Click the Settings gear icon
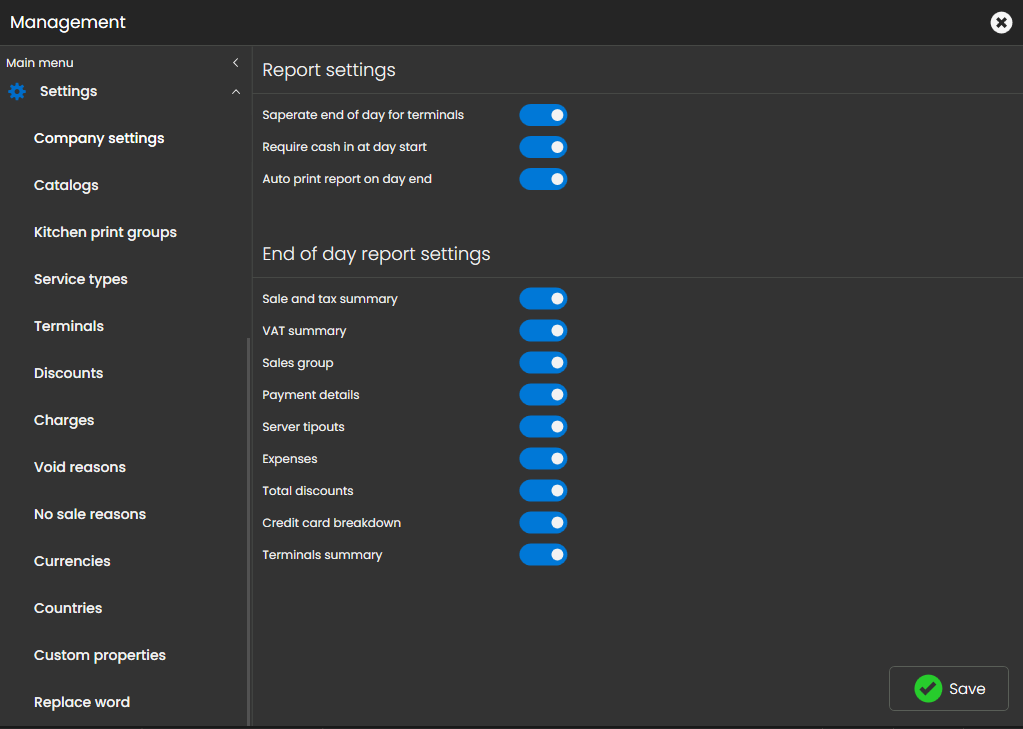This screenshot has width=1023, height=729. 17,92
